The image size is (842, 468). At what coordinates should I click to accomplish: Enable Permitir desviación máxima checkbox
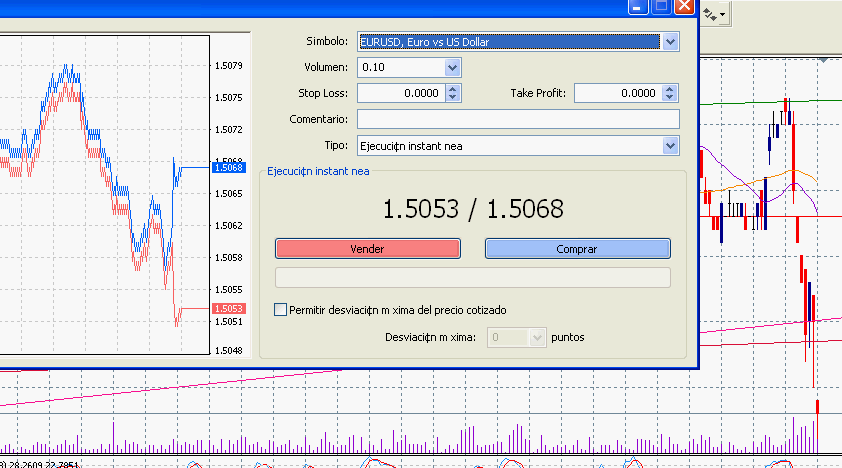pyautogui.click(x=281, y=310)
